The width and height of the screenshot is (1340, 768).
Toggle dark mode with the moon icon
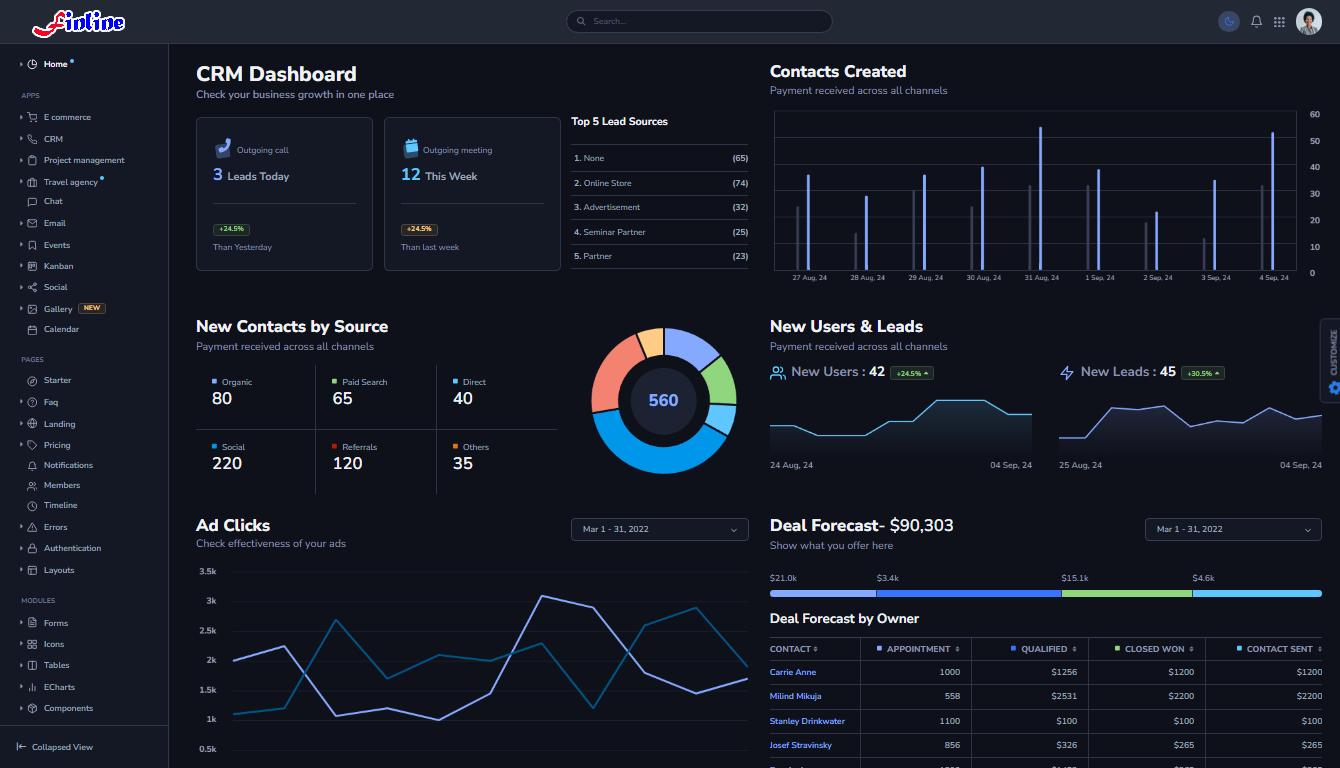(x=1228, y=21)
